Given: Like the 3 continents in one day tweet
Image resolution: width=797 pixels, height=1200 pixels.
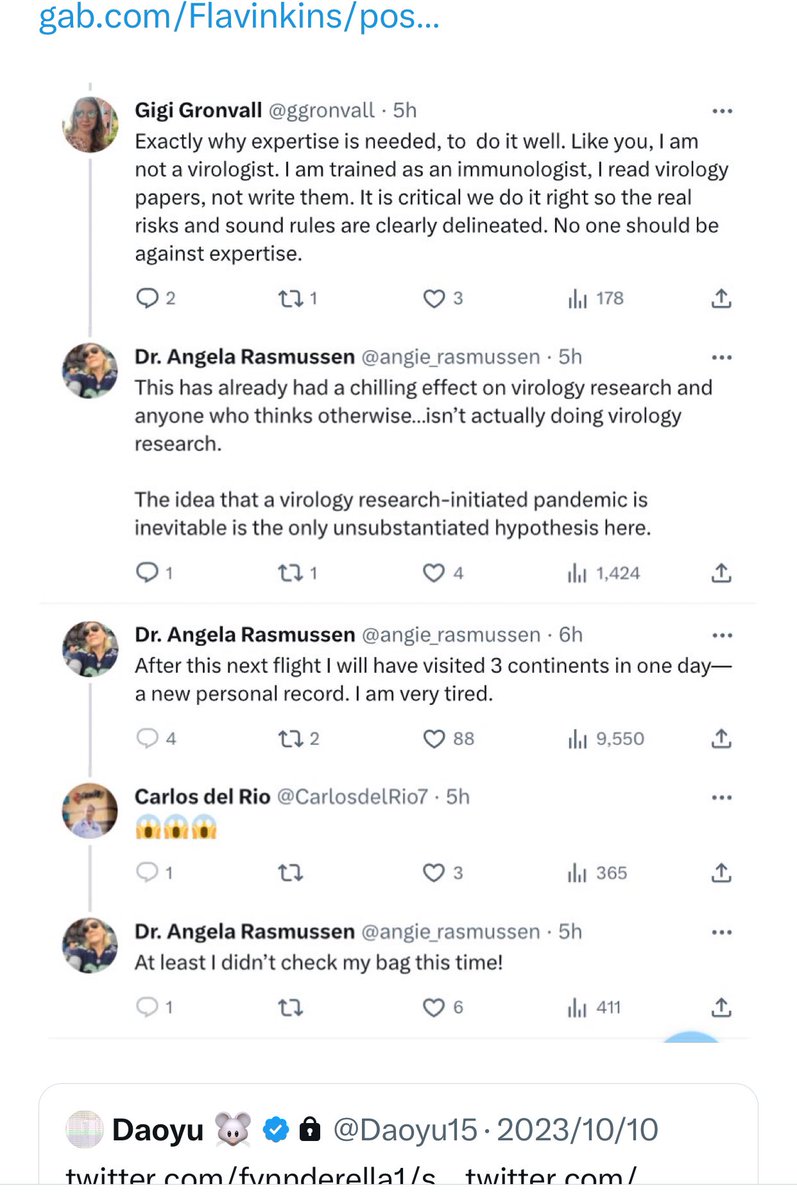Looking at the screenshot, I should (433, 739).
